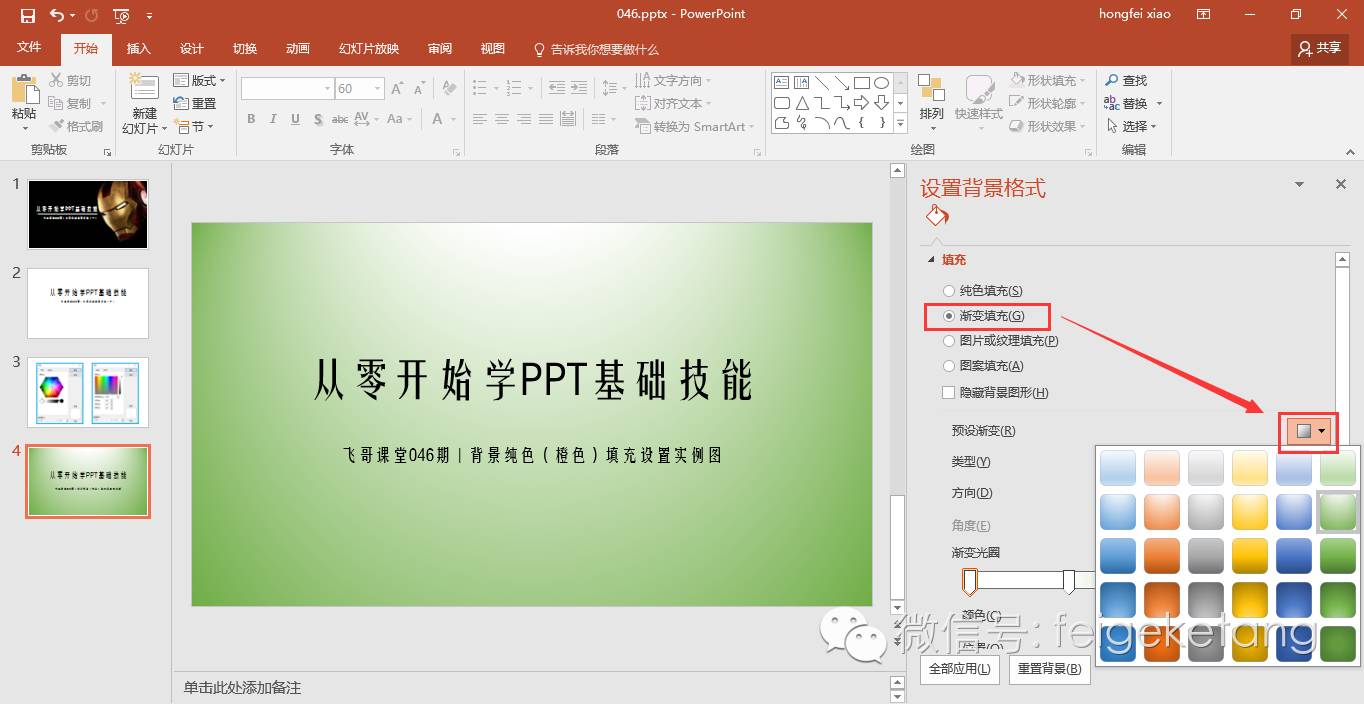
Task: Open the font name combo box
Action: tap(287, 89)
